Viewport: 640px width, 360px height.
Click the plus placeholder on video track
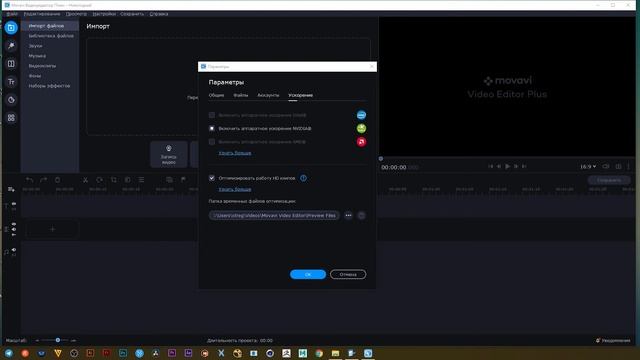click(52, 229)
